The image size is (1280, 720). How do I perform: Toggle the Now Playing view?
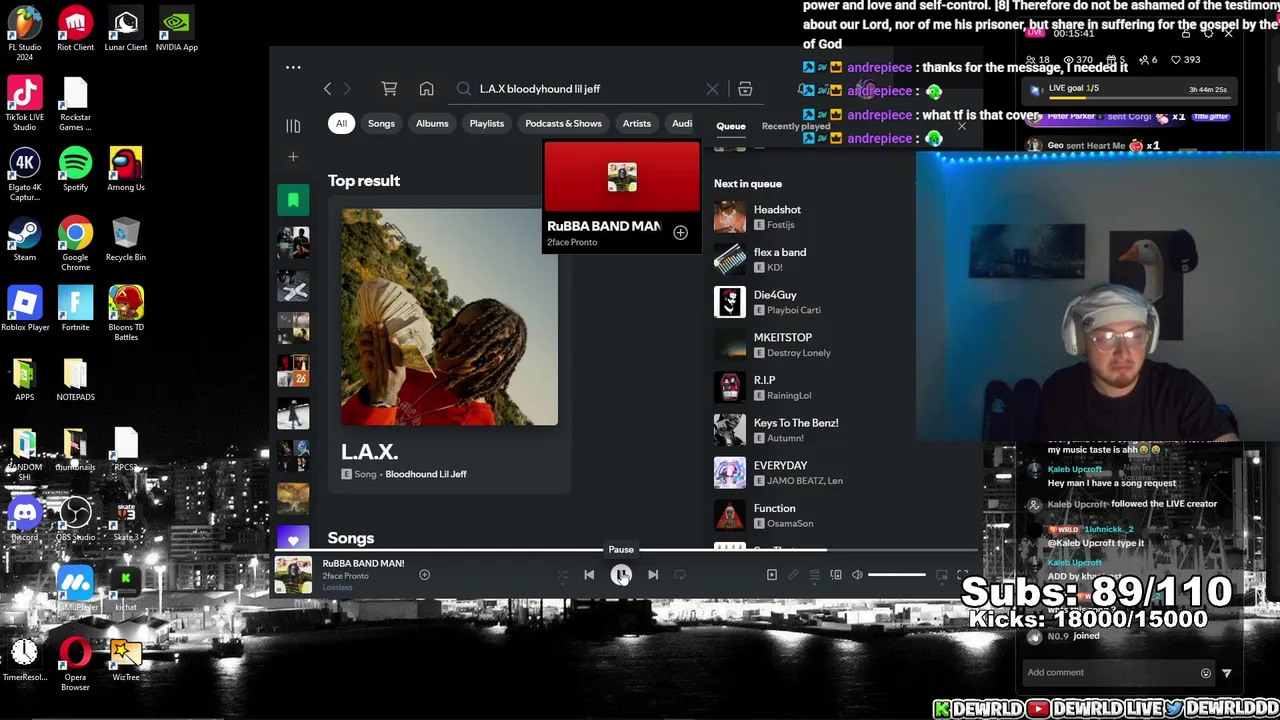(x=772, y=575)
